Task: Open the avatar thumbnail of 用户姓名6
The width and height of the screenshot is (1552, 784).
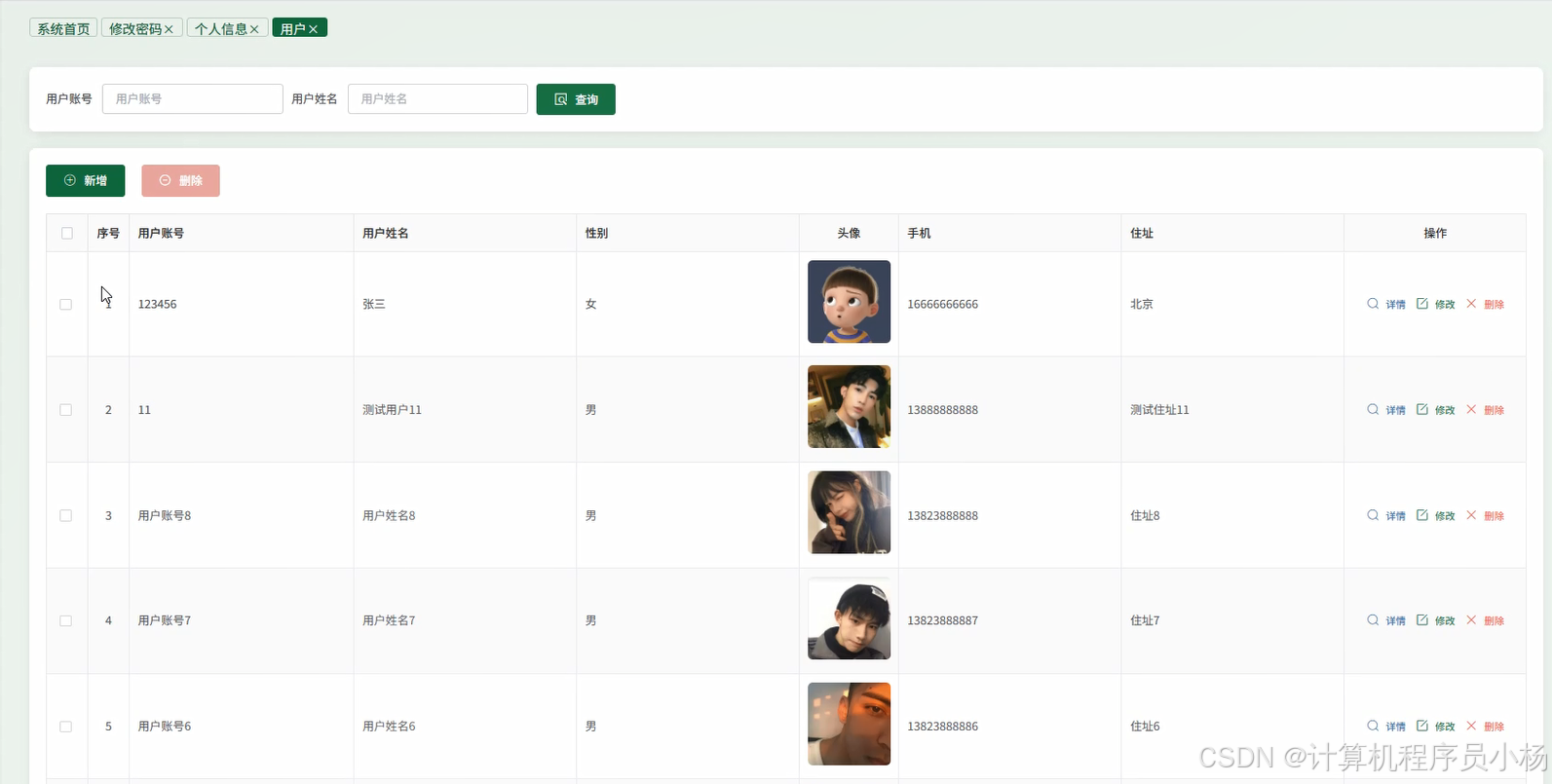Action: coord(849,724)
